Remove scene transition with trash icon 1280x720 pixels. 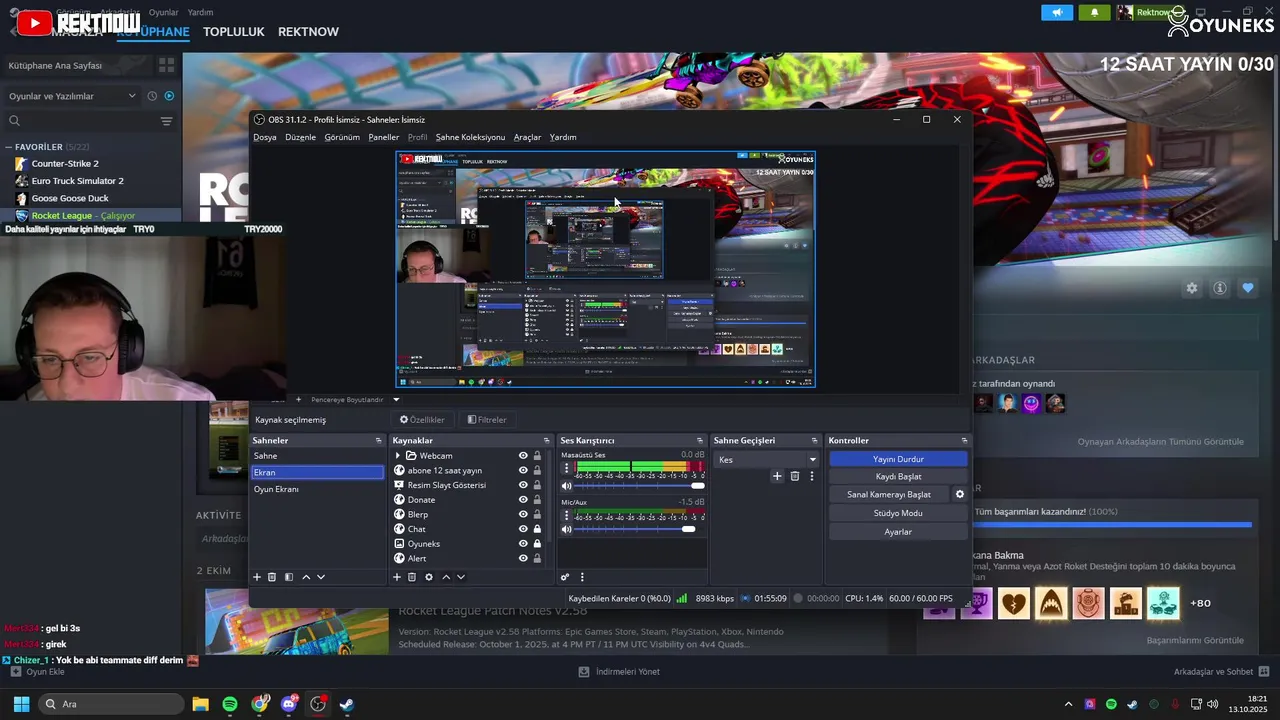click(795, 476)
